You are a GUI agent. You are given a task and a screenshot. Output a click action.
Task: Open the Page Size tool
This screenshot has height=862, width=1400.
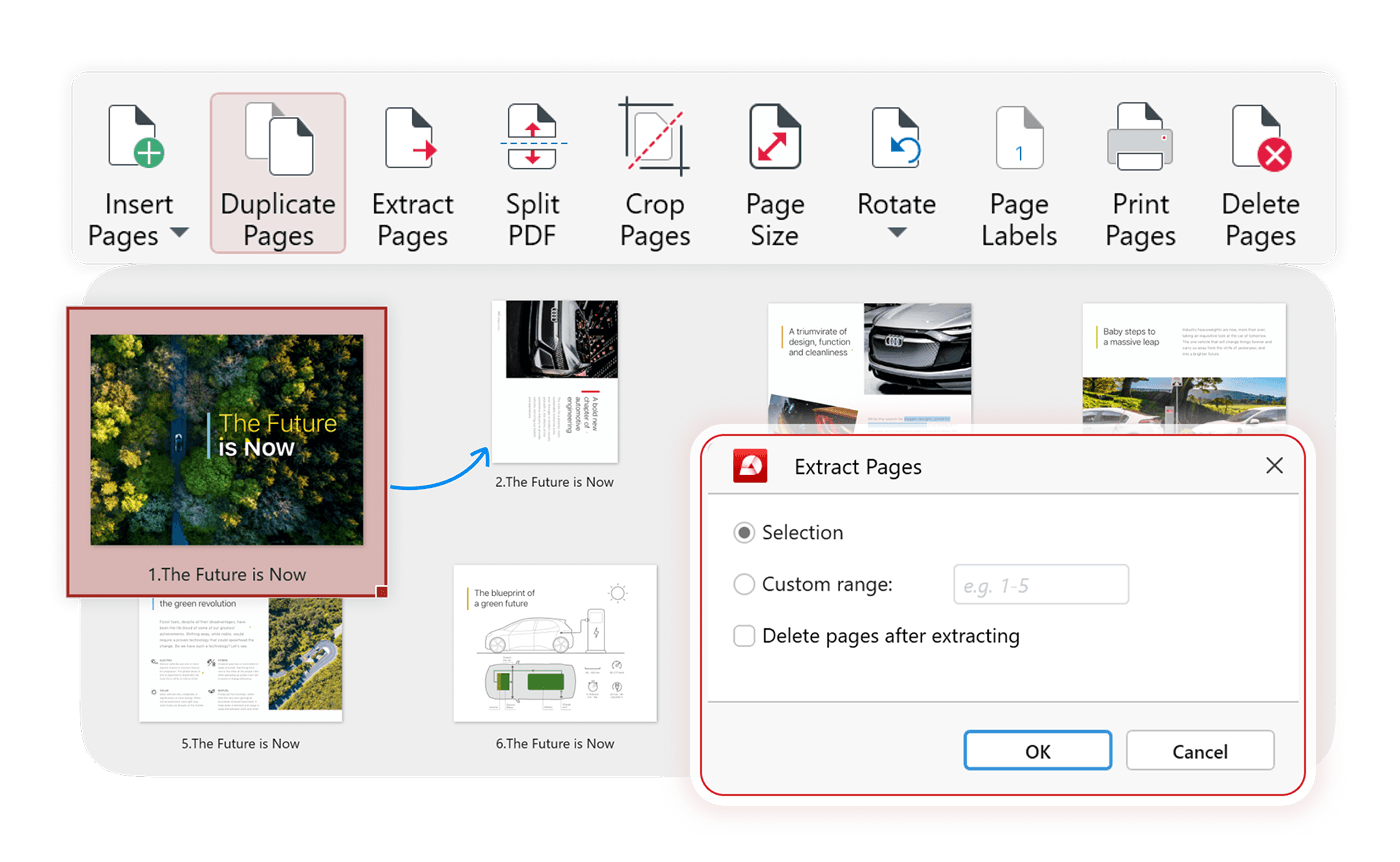(775, 138)
